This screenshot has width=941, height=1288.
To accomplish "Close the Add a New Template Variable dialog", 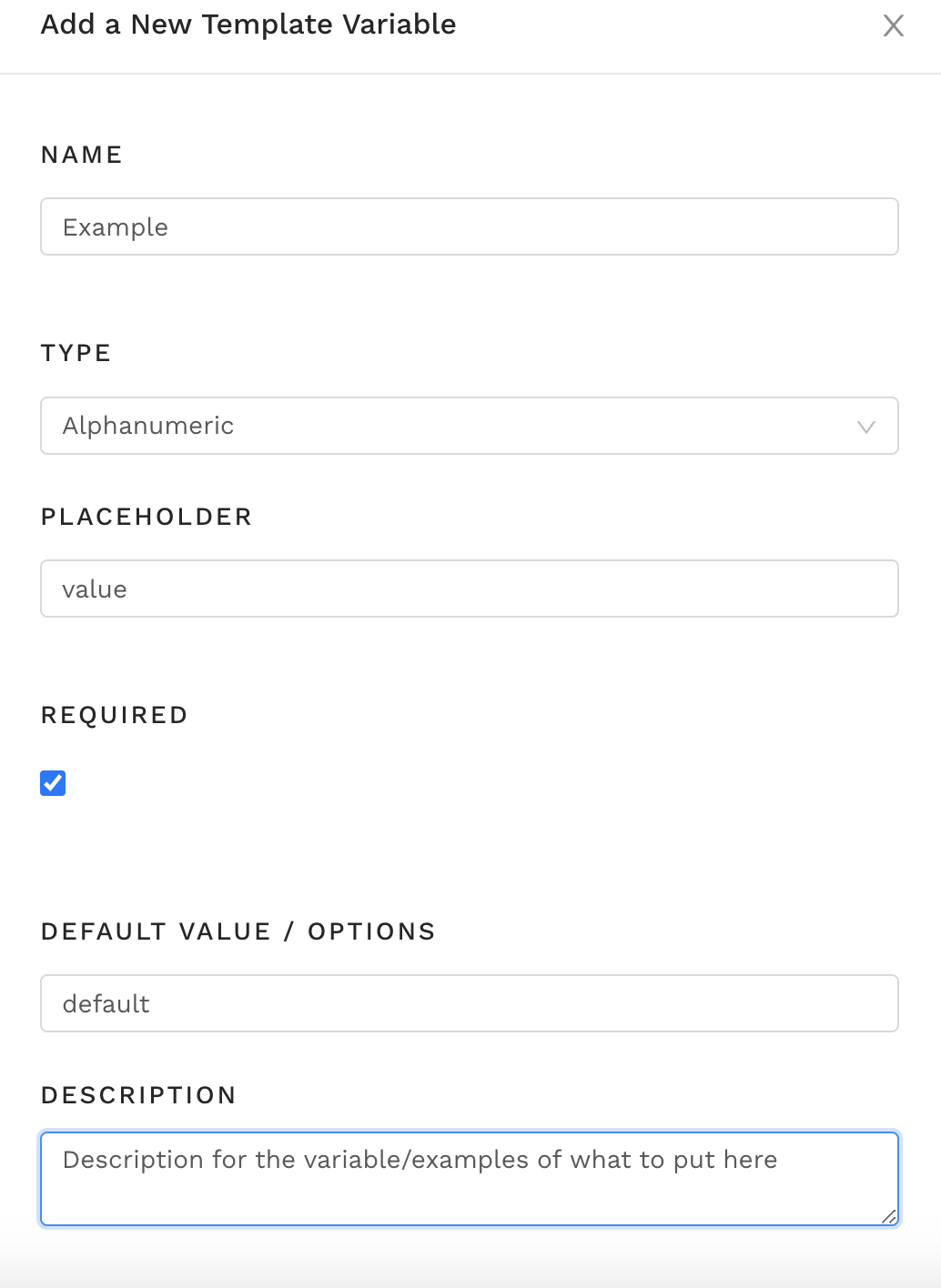I will 894,25.
